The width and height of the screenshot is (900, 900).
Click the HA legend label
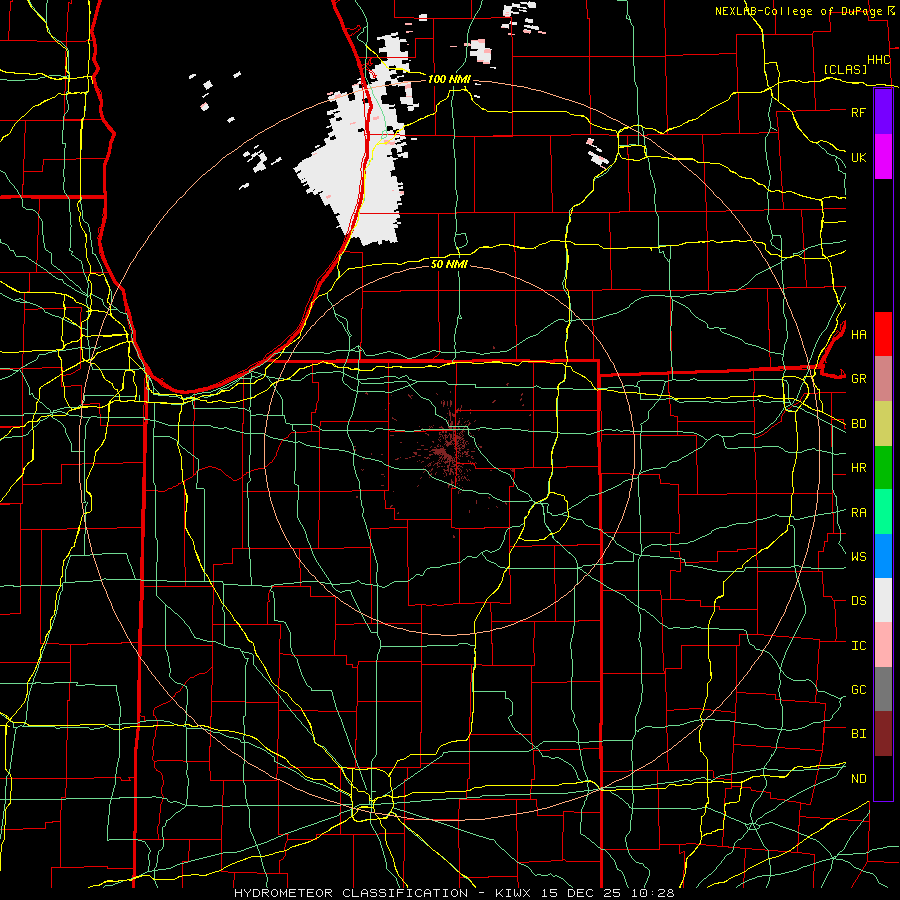coord(858,334)
